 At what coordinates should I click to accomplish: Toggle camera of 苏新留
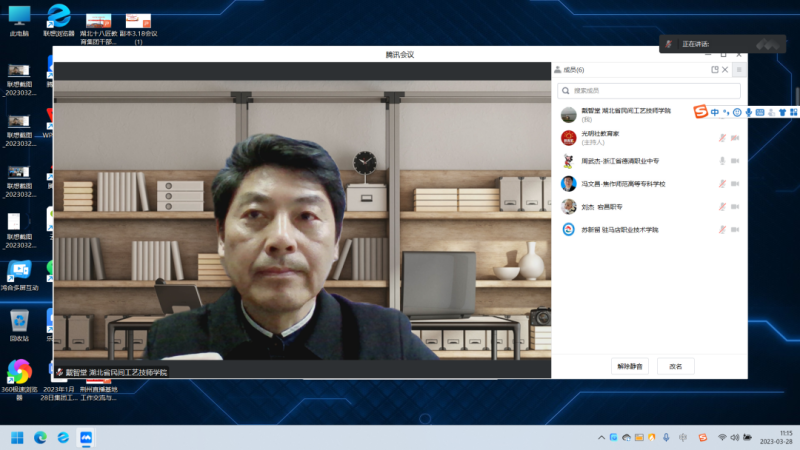(x=735, y=230)
